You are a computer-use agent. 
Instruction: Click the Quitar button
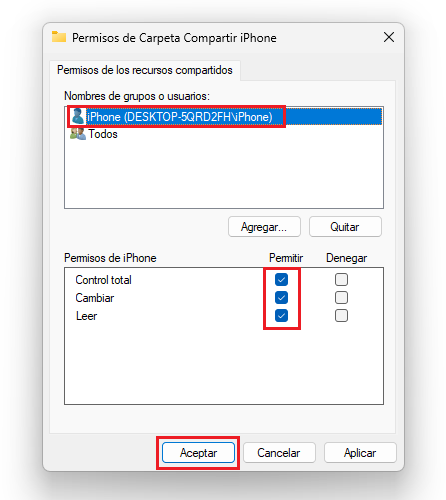point(345,227)
